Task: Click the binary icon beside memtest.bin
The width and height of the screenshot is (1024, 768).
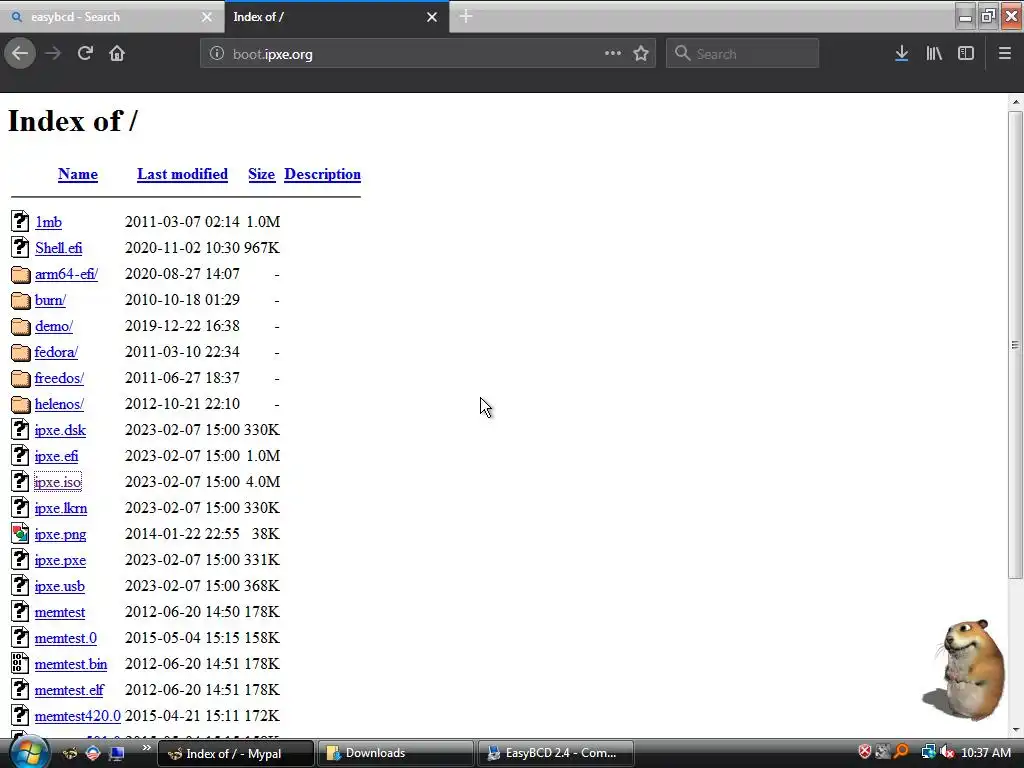Action: [x=20, y=664]
